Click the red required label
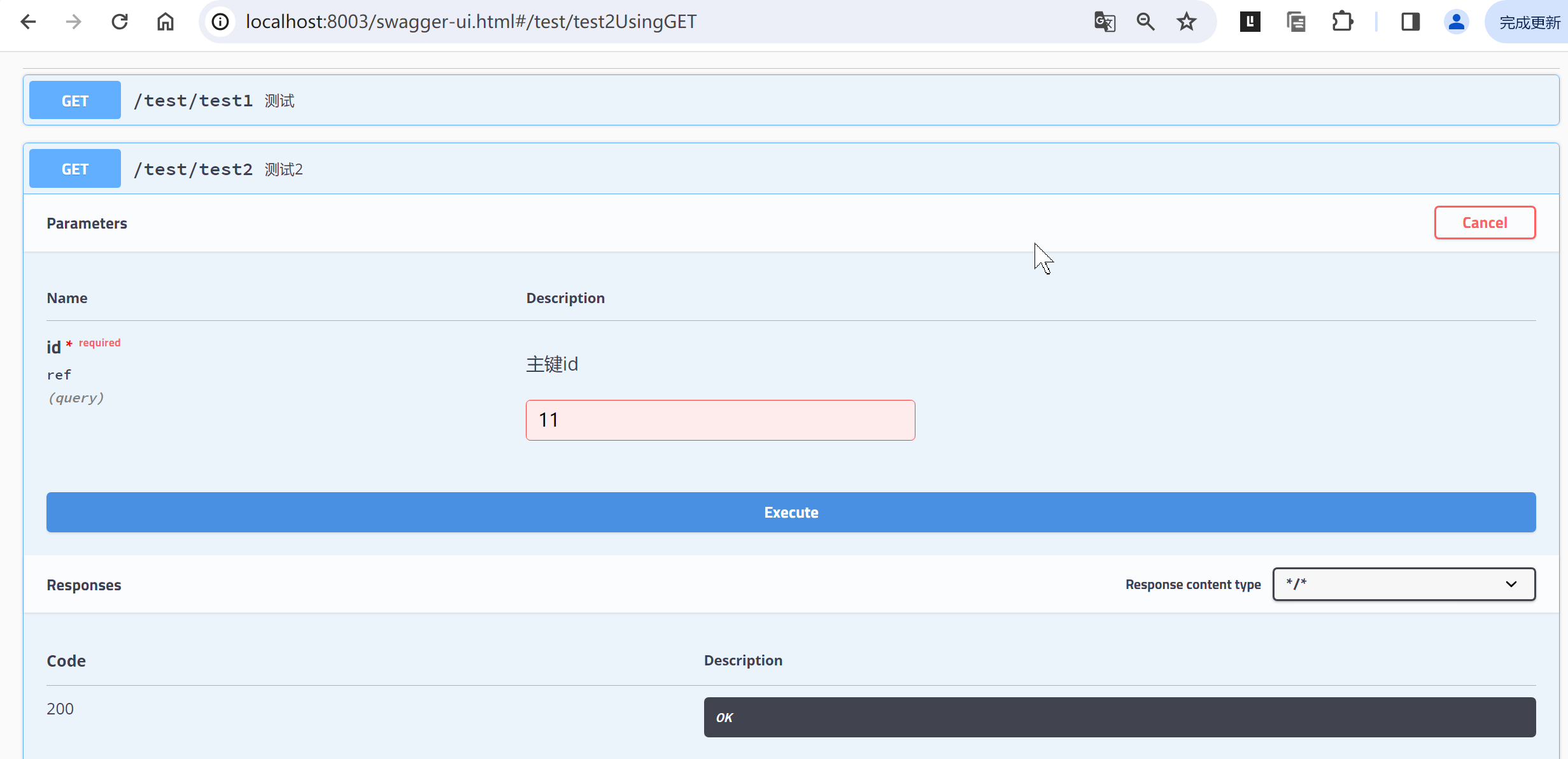 click(x=99, y=343)
